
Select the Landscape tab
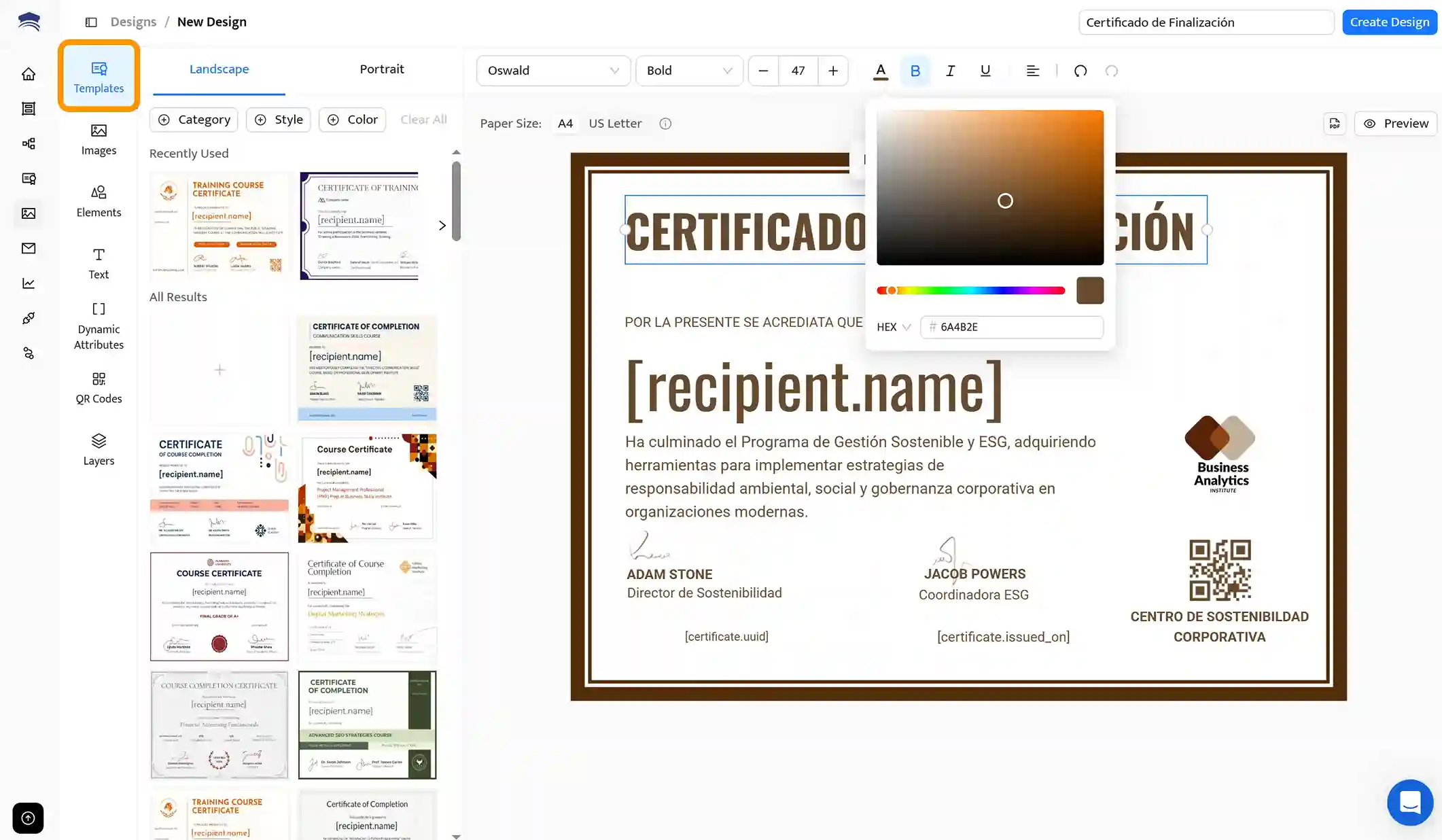point(219,69)
